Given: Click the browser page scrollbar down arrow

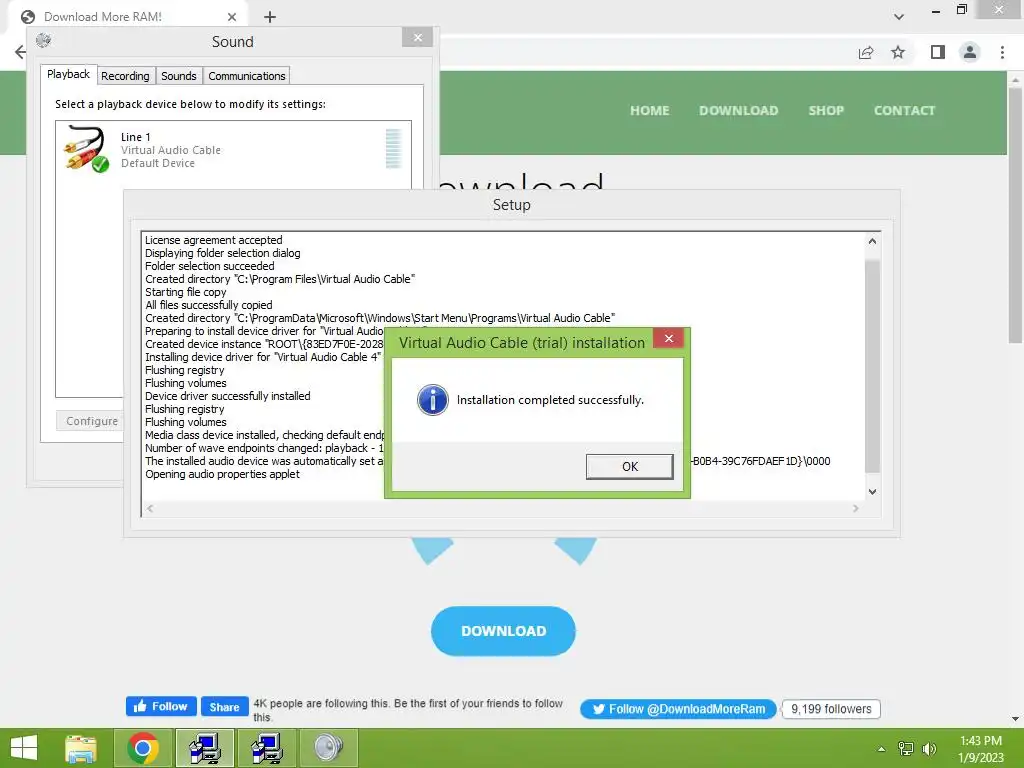Looking at the screenshot, I should (1015, 719).
